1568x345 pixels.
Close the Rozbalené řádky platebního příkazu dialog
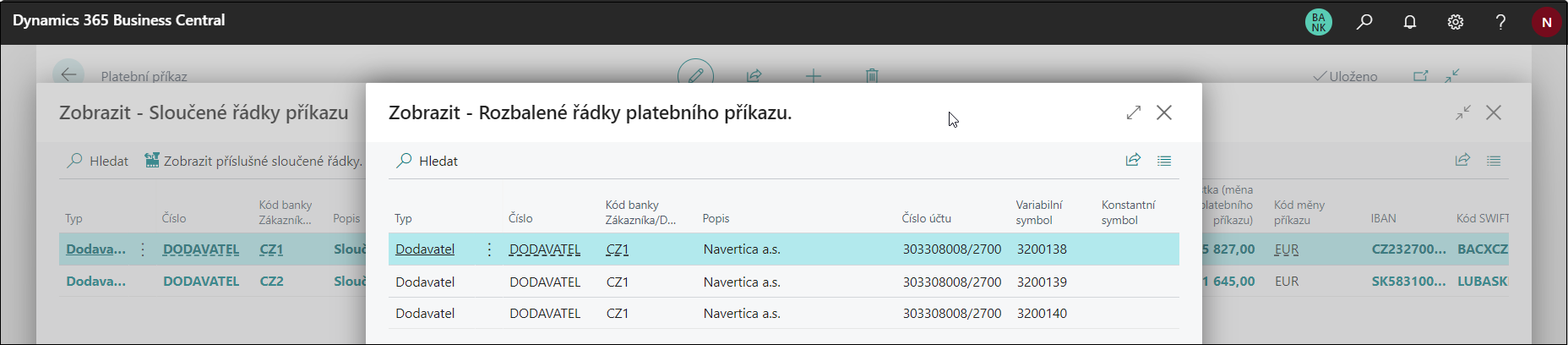click(x=1164, y=112)
